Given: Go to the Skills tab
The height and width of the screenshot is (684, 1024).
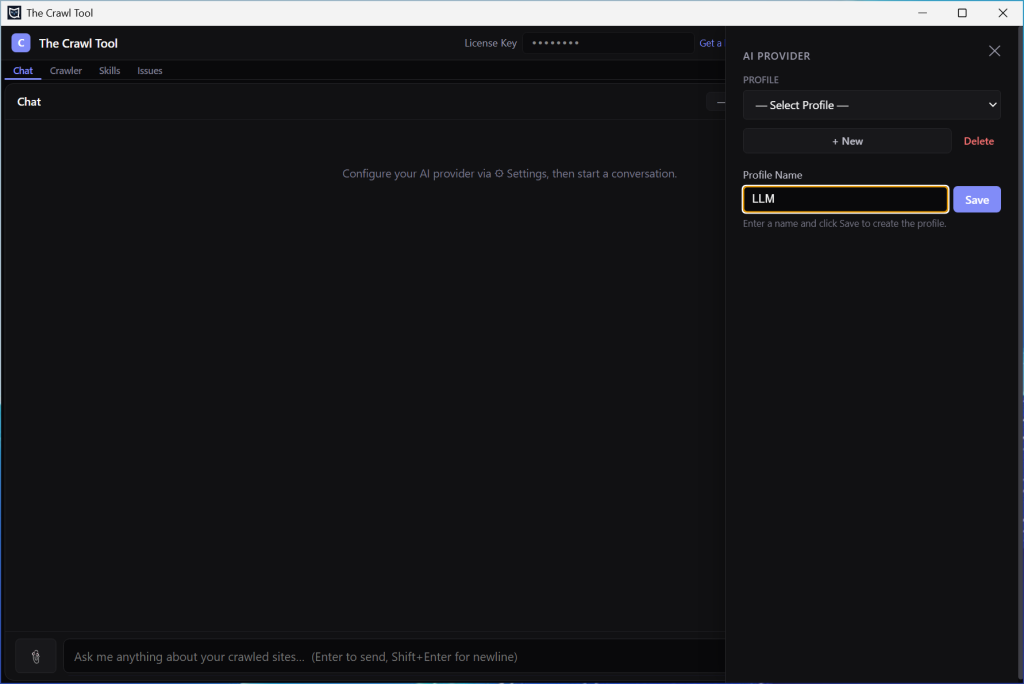Looking at the screenshot, I should [110, 71].
